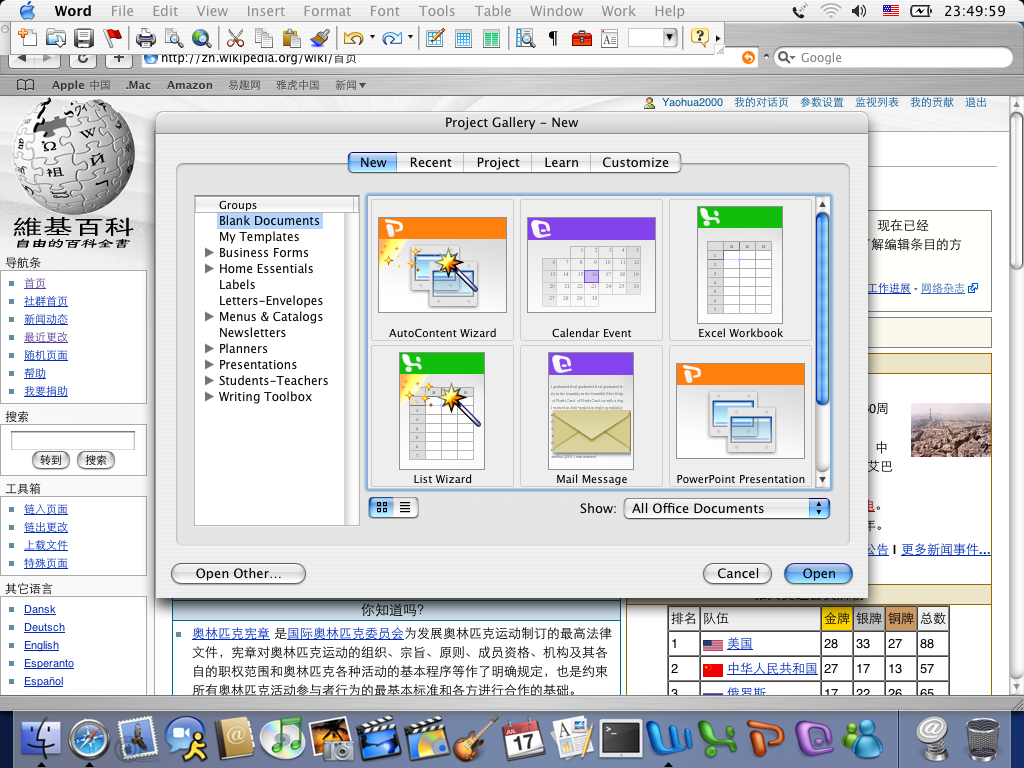
Task: Expand the Planners group
Action: pyautogui.click(x=209, y=348)
